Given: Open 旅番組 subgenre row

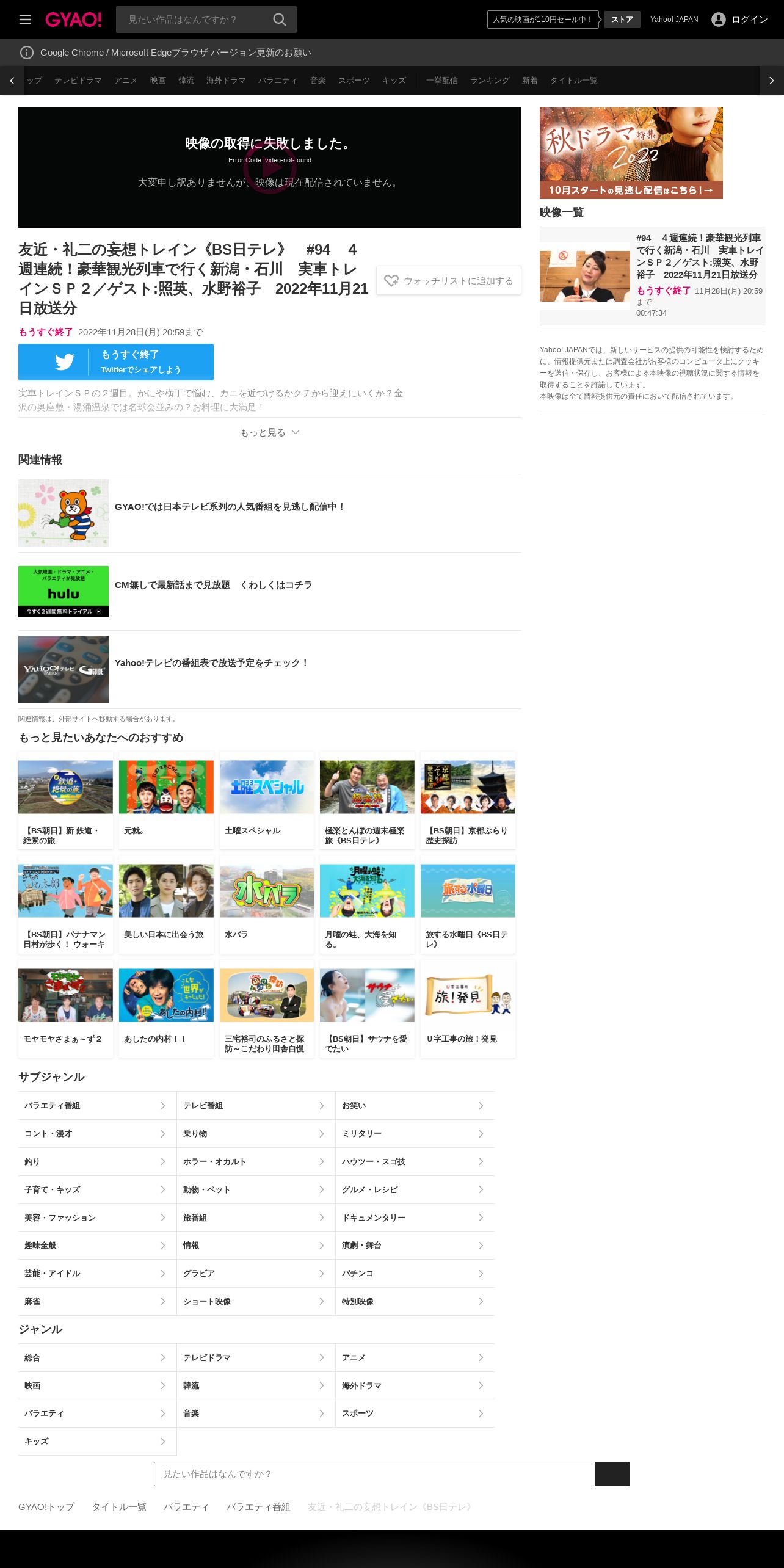Looking at the screenshot, I should [256, 1218].
